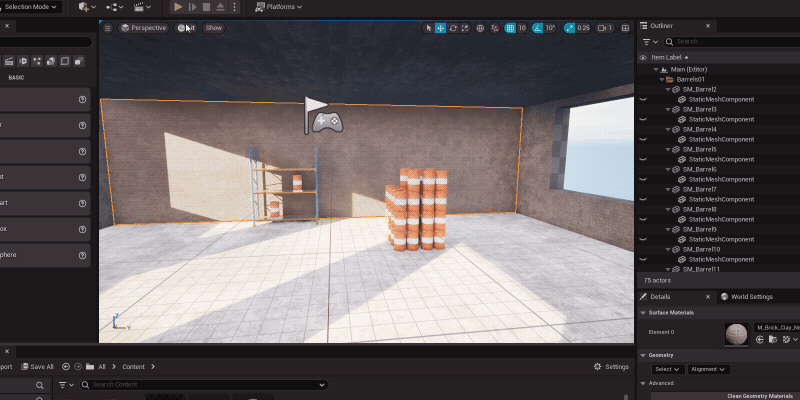Select the SM_Barrel6 actor

click(x=699, y=169)
